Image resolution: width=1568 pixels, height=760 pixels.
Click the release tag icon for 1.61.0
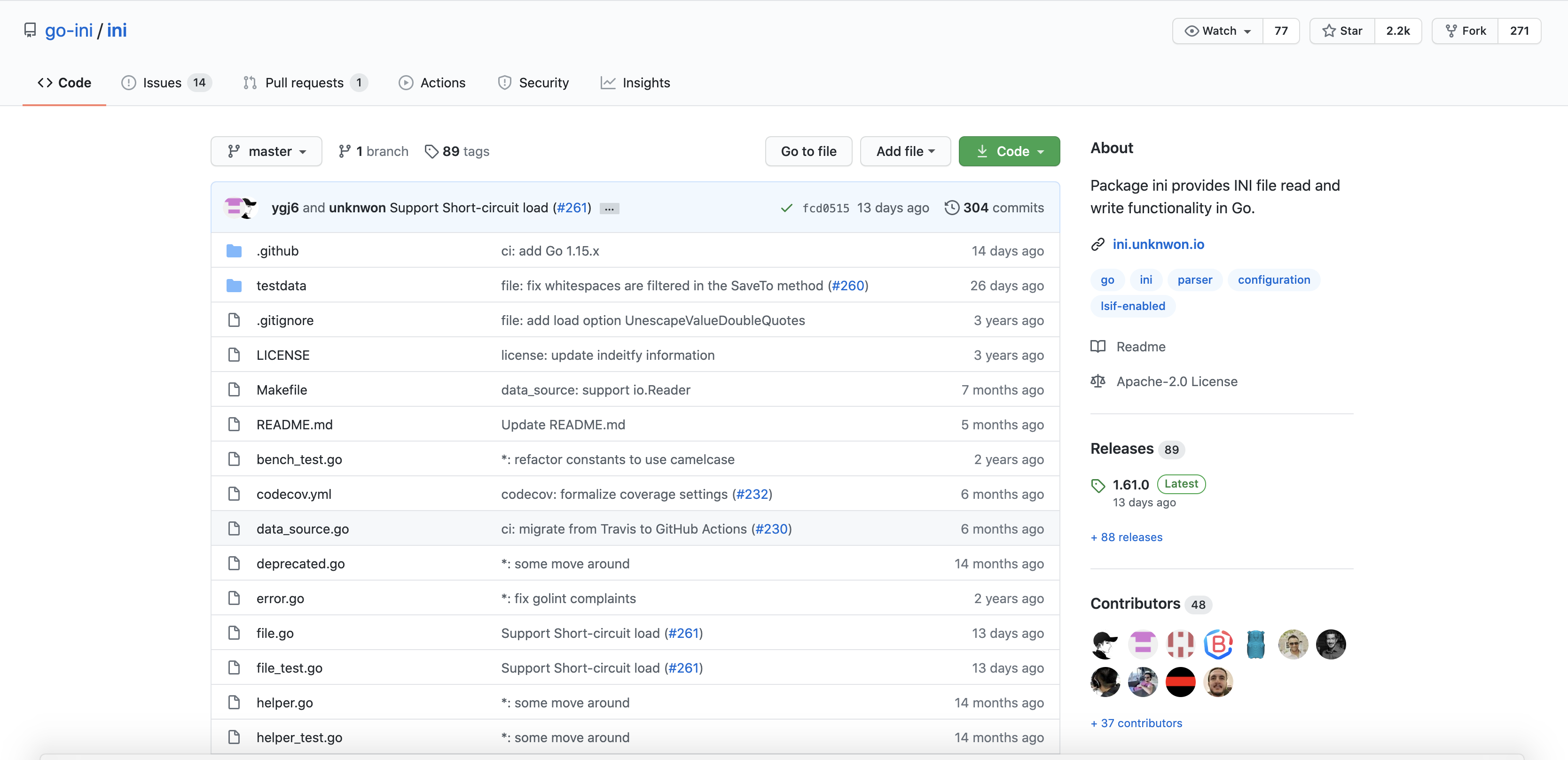[x=1098, y=485]
